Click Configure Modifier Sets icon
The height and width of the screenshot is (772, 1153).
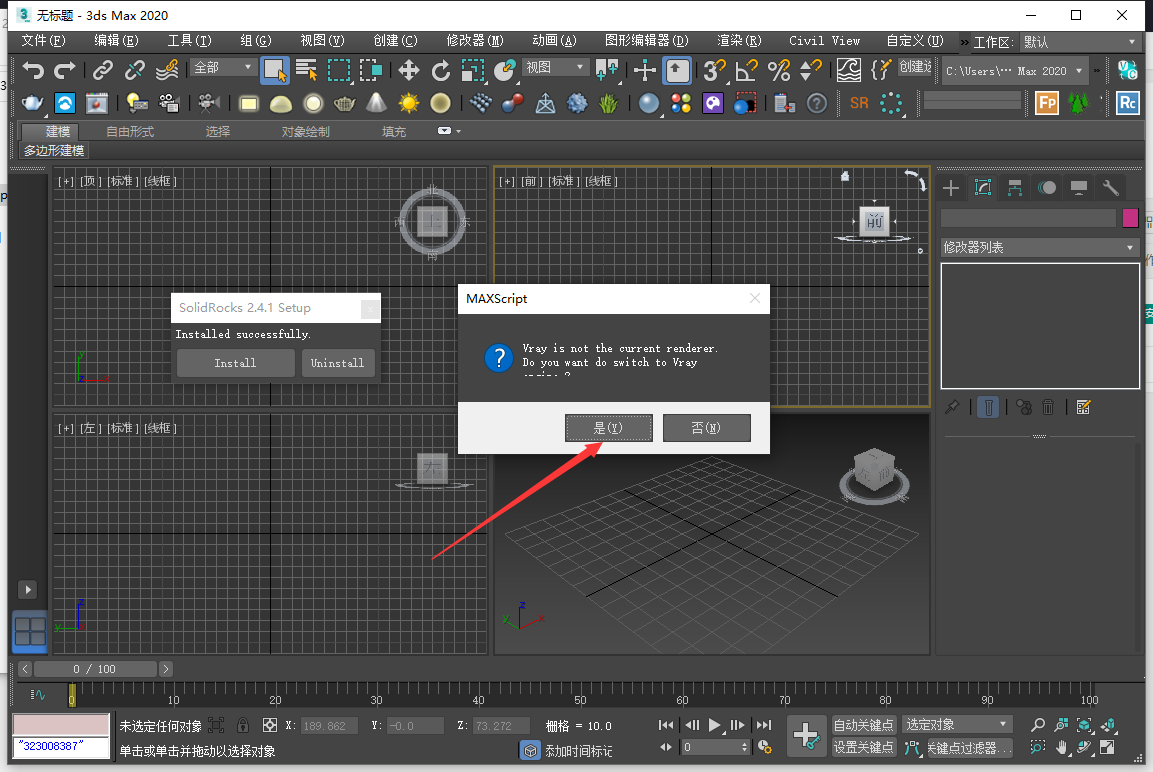pyautogui.click(x=1083, y=407)
